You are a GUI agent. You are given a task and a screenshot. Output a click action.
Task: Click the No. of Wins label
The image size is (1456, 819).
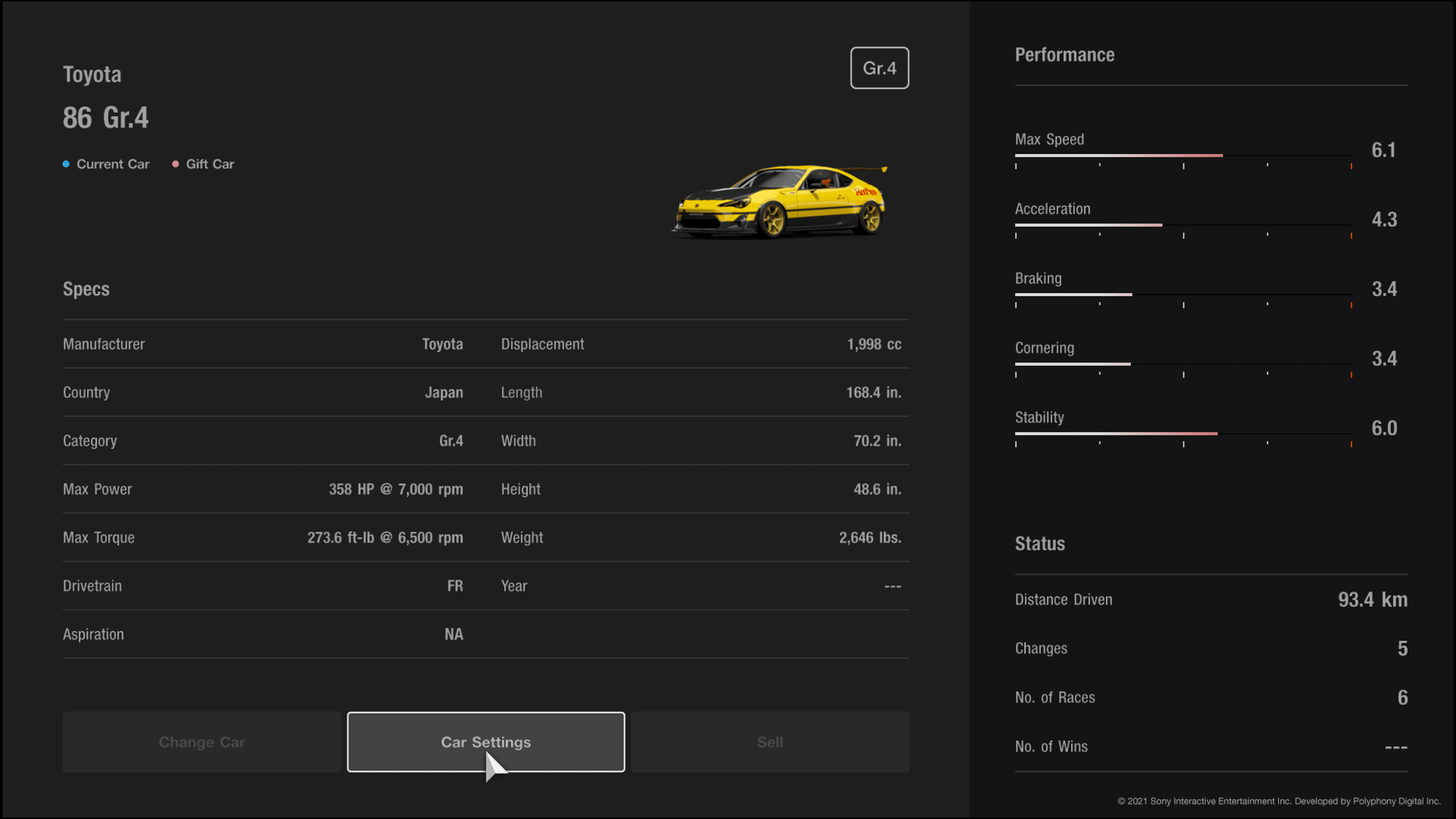point(1051,747)
